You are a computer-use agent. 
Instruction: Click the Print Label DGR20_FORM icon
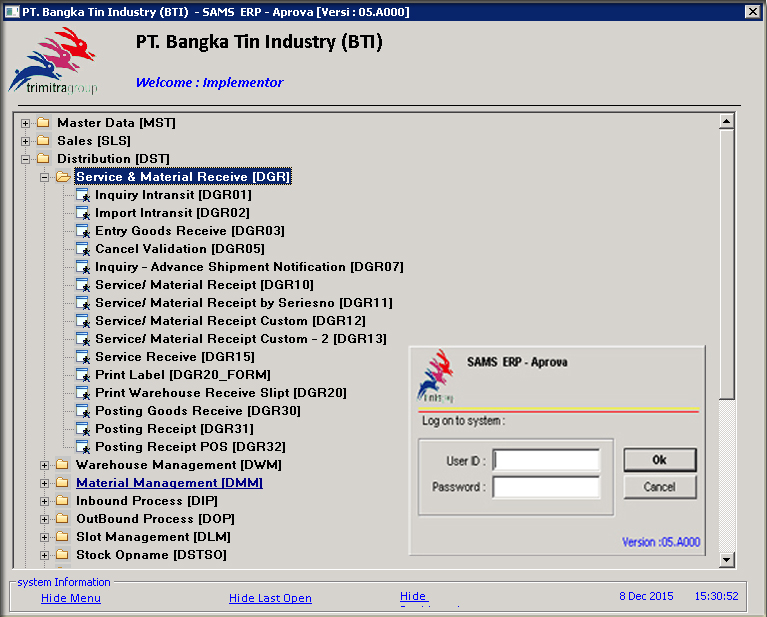(83, 375)
